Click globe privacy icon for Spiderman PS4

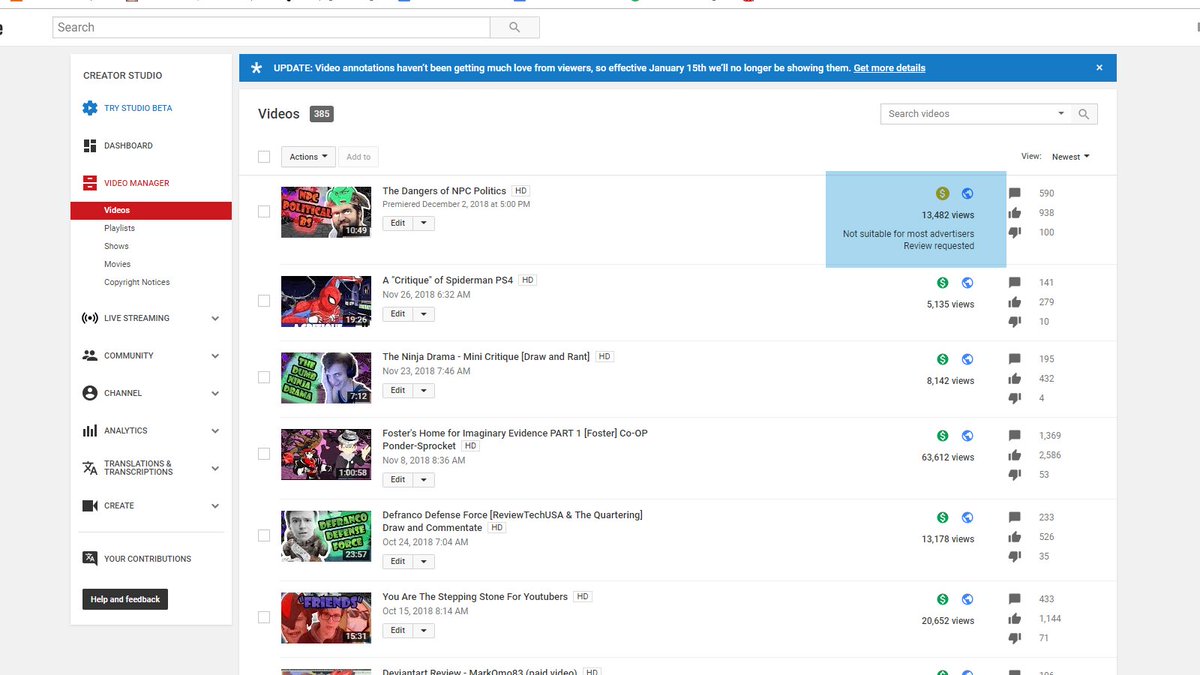[967, 283]
